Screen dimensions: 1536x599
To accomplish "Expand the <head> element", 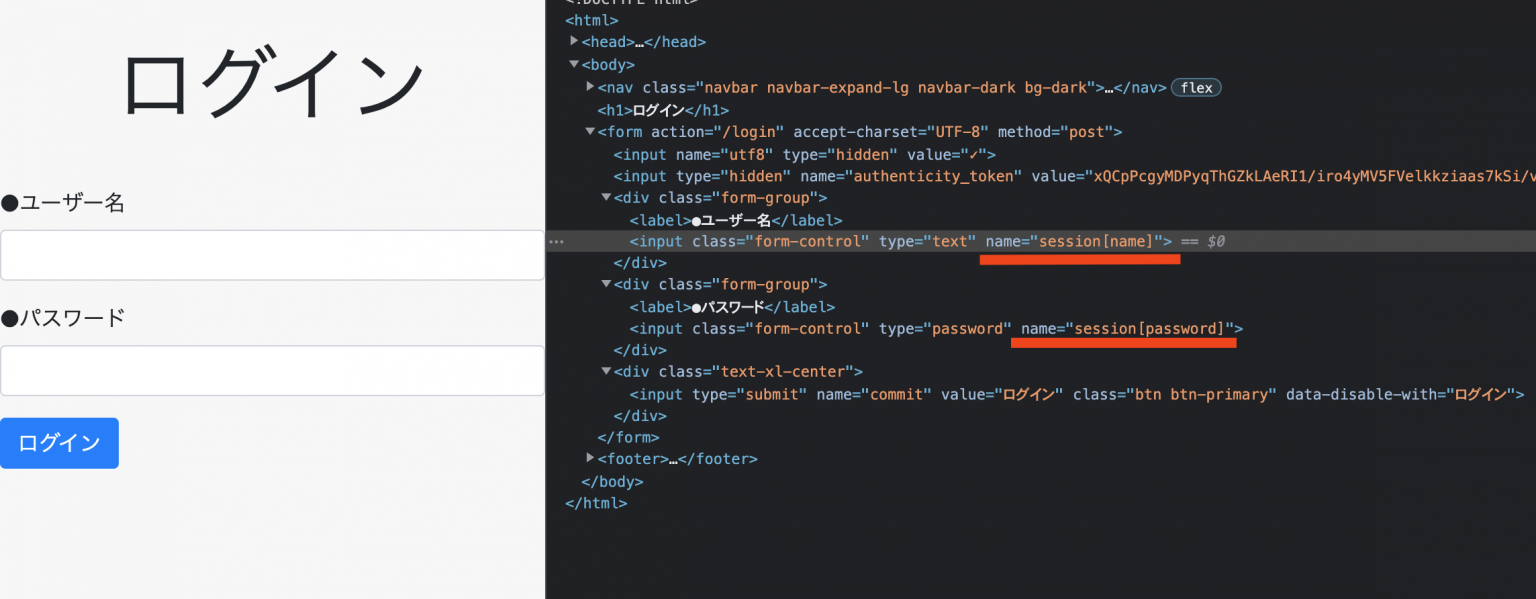I will click(575, 41).
